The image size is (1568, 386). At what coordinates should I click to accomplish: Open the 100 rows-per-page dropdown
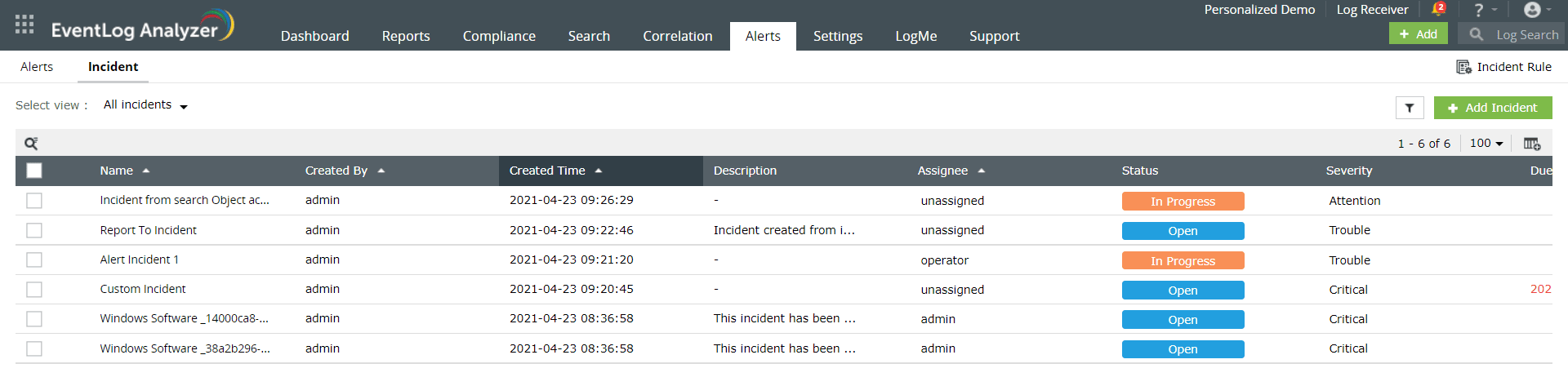pyautogui.click(x=1486, y=144)
